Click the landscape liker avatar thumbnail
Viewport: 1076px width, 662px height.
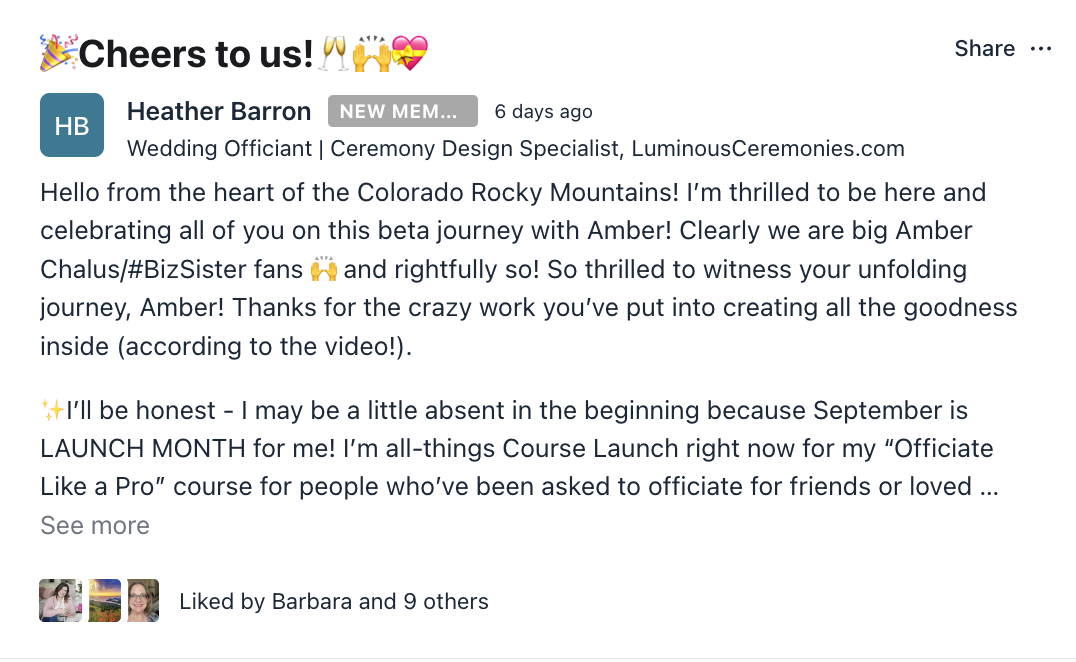(104, 601)
